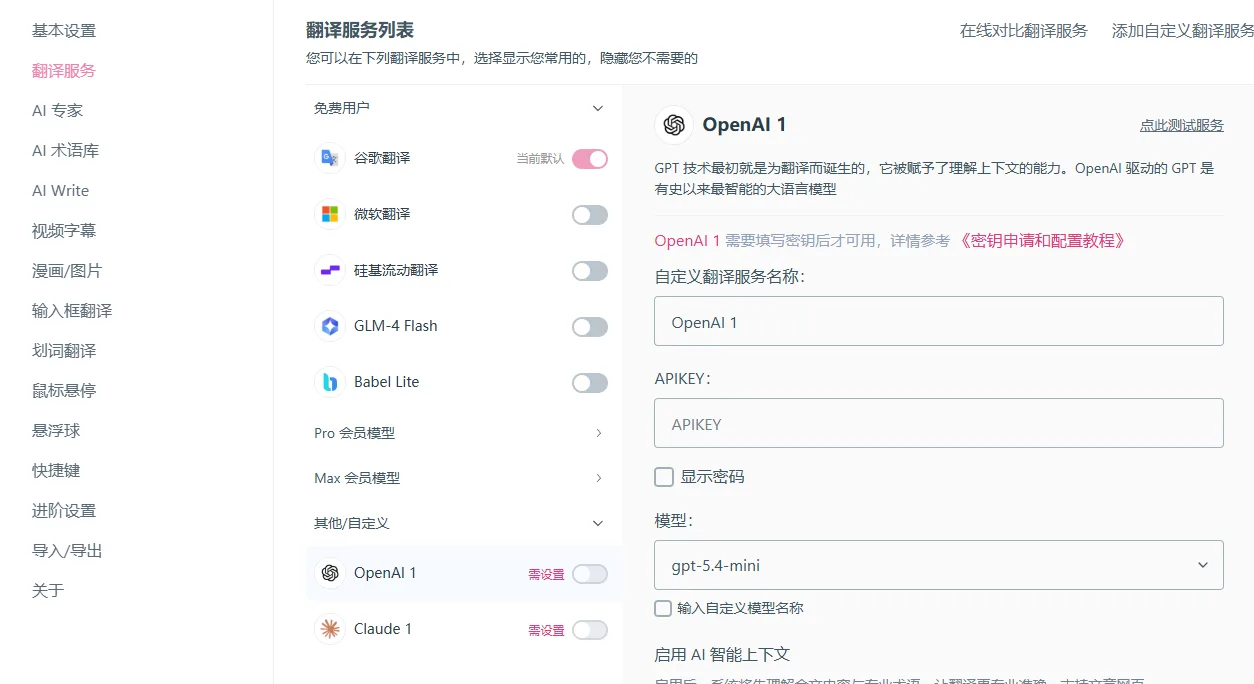Open the 模型 gpt-5.4-mini dropdown
1254x684 pixels.
(x=939, y=565)
